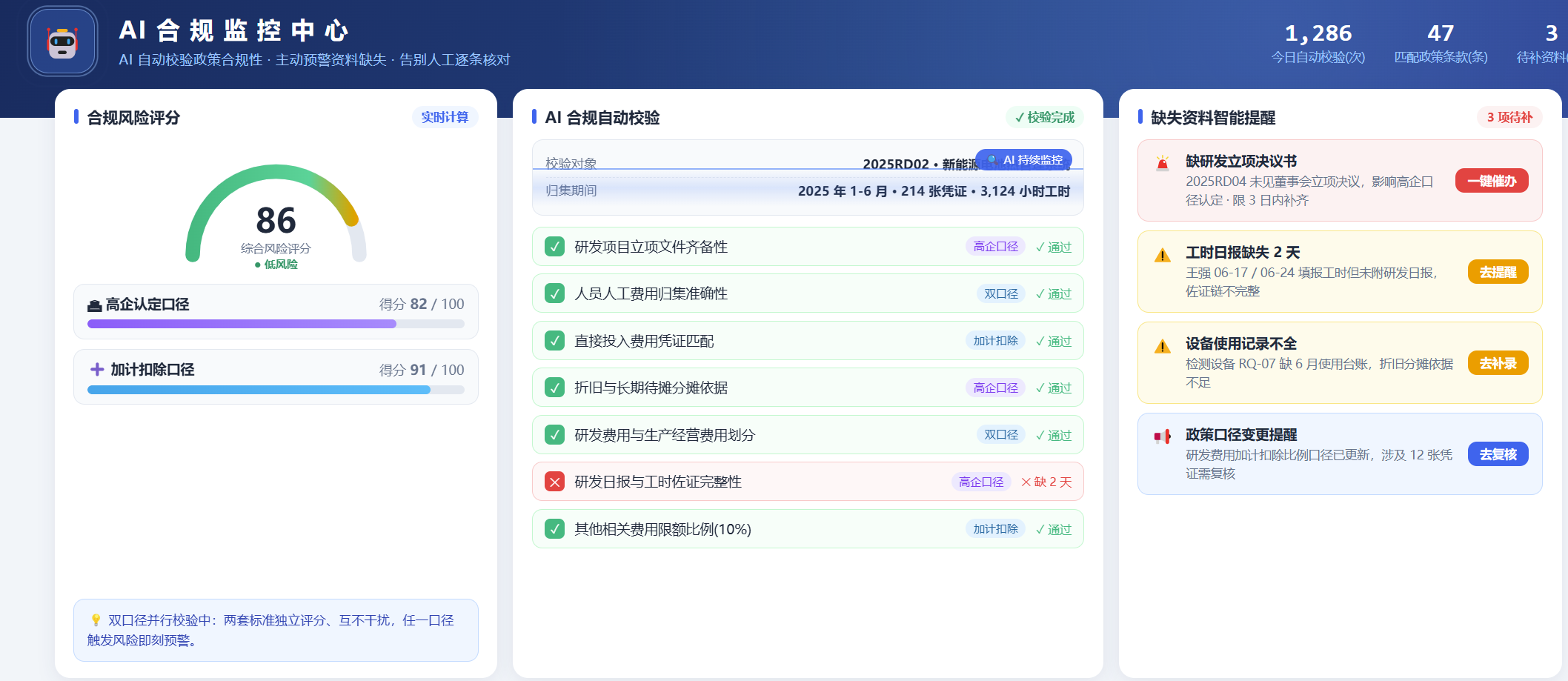Click the 一键催办 button
Viewport: 1568px width, 681px height.
click(x=1492, y=181)
